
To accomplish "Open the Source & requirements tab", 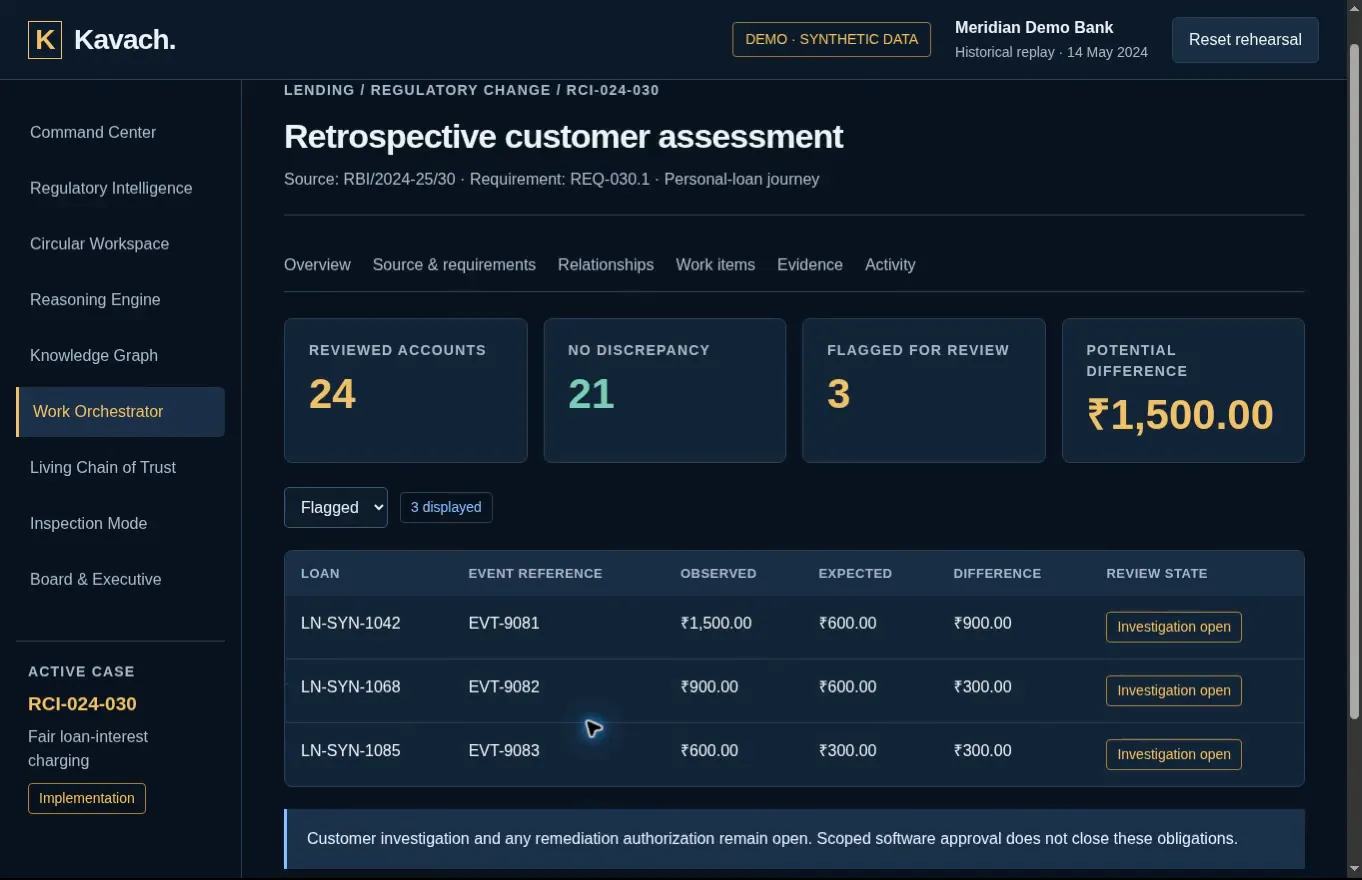I will [x=454, y=265].
